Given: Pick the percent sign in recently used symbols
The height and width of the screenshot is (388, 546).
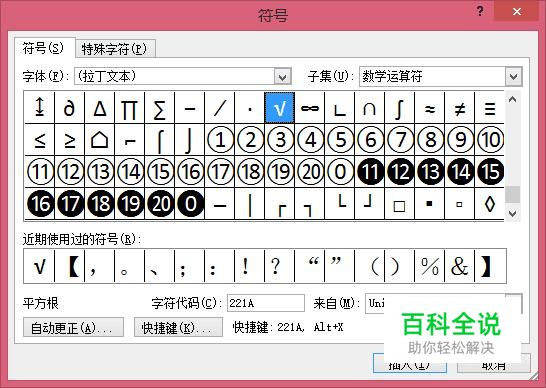Looking at the screenshot, I should click(430, 266).
